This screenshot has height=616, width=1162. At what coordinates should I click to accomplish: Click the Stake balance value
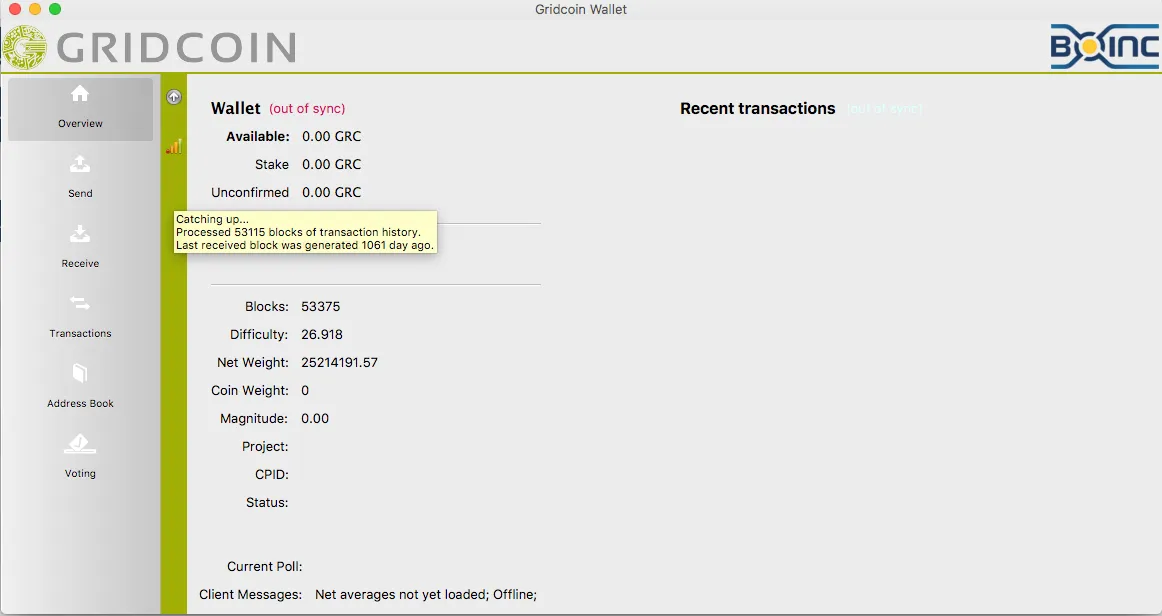[331, 165]
